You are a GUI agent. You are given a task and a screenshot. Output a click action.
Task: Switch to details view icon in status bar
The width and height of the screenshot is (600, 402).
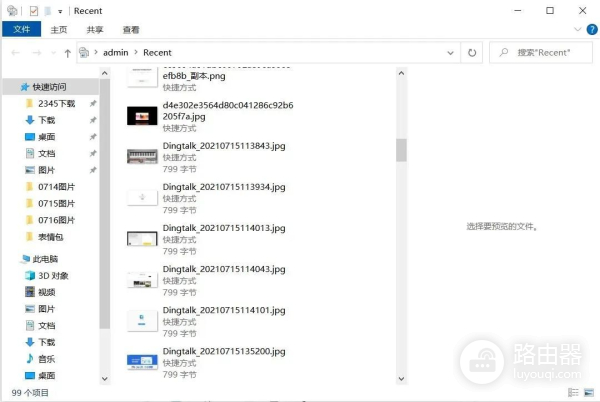click(x=573, y=392)
